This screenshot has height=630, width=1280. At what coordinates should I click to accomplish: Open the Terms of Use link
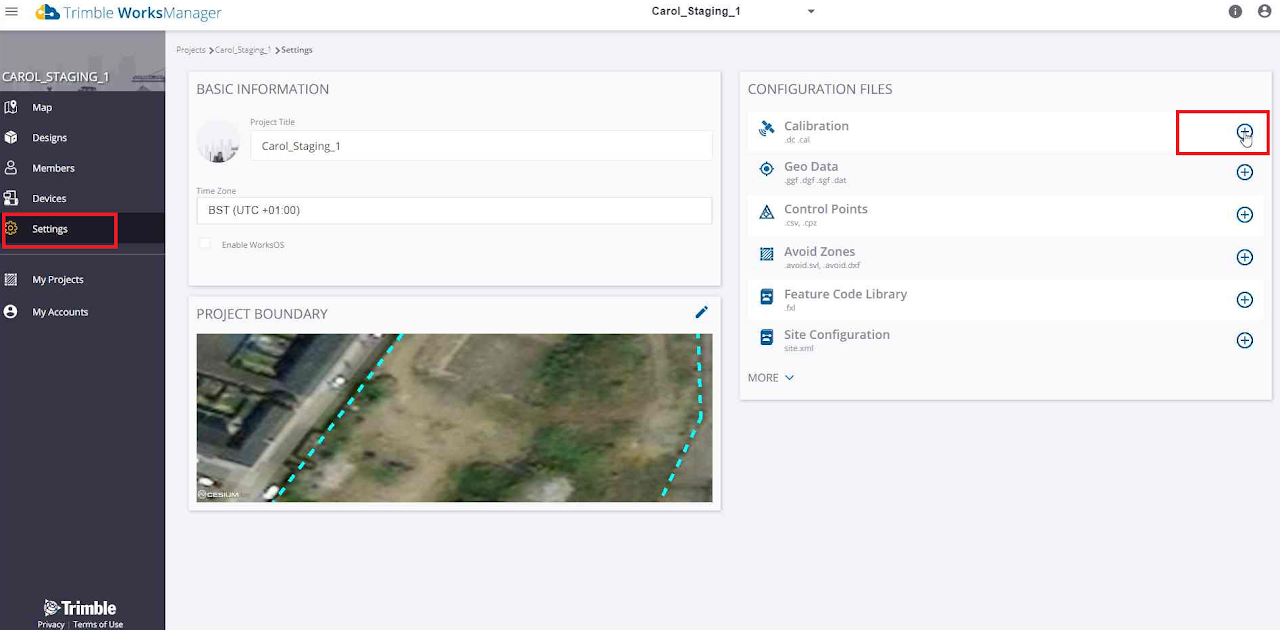click(x=98, y=624)
